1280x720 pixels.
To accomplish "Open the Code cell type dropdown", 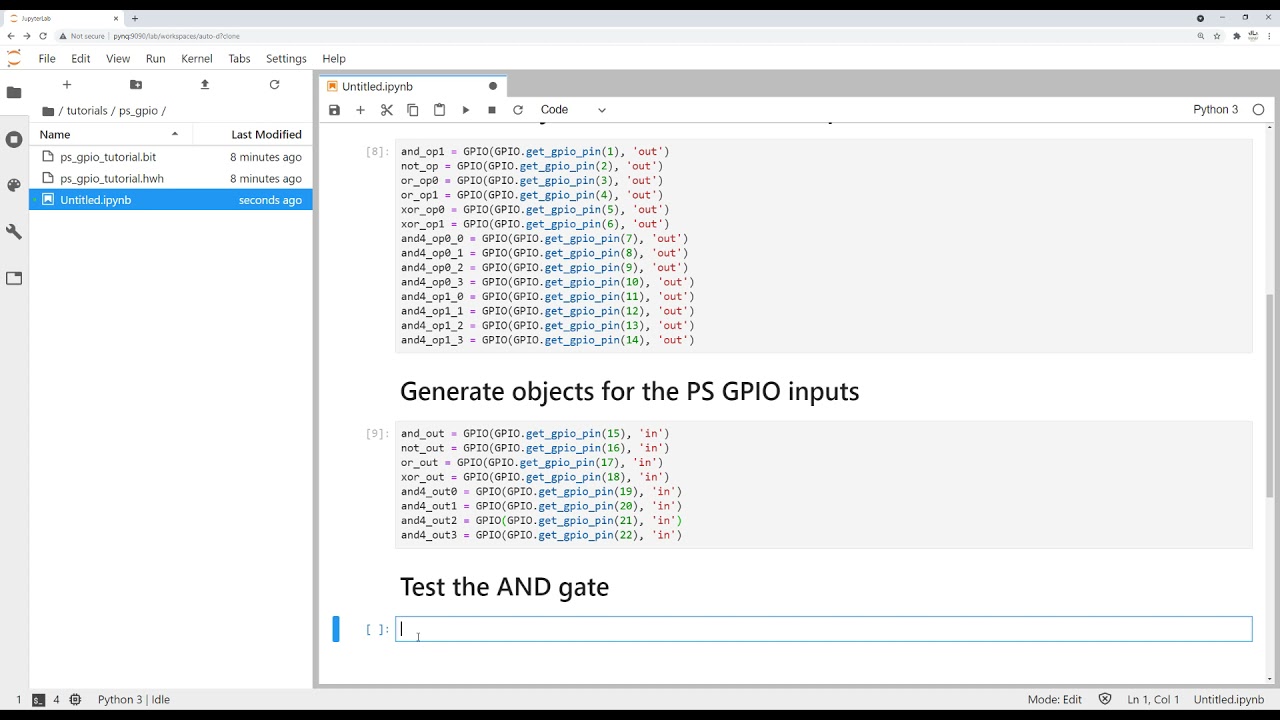I will pyautogui.click(x=573, y=110).
